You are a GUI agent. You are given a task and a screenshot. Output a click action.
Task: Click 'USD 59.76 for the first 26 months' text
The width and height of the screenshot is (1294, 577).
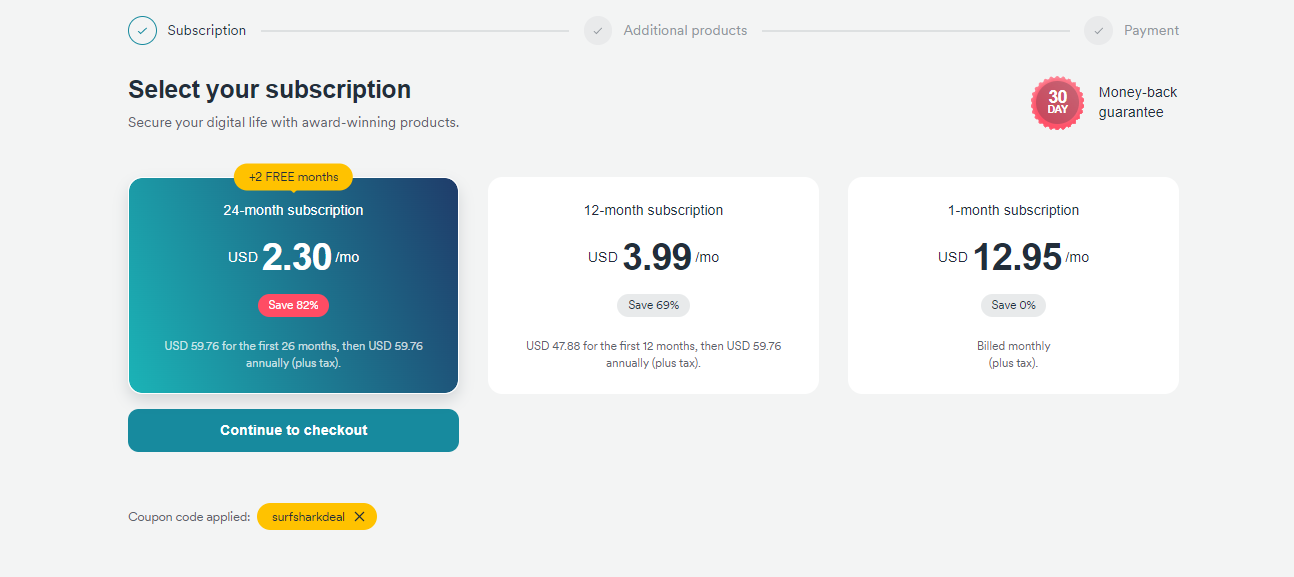[x=293, y=354]
